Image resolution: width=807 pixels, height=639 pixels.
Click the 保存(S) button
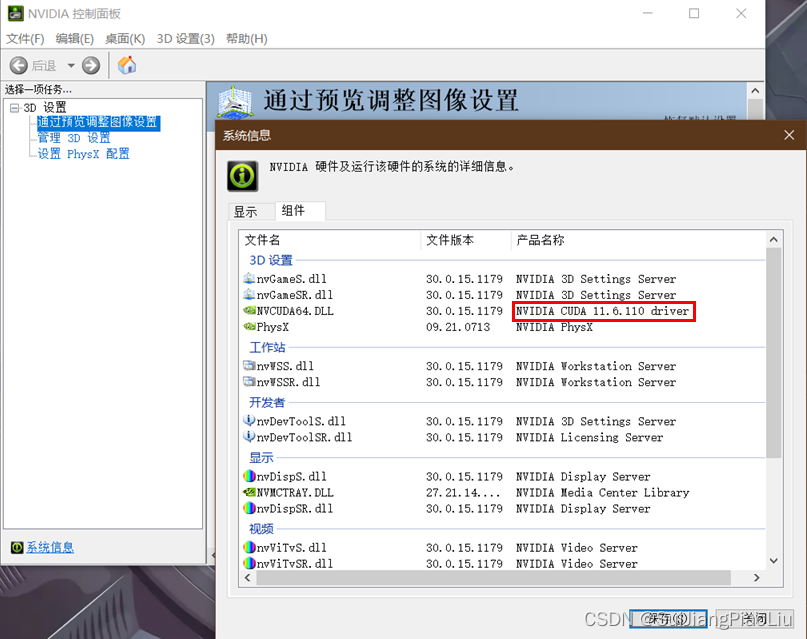coord(668,618)
